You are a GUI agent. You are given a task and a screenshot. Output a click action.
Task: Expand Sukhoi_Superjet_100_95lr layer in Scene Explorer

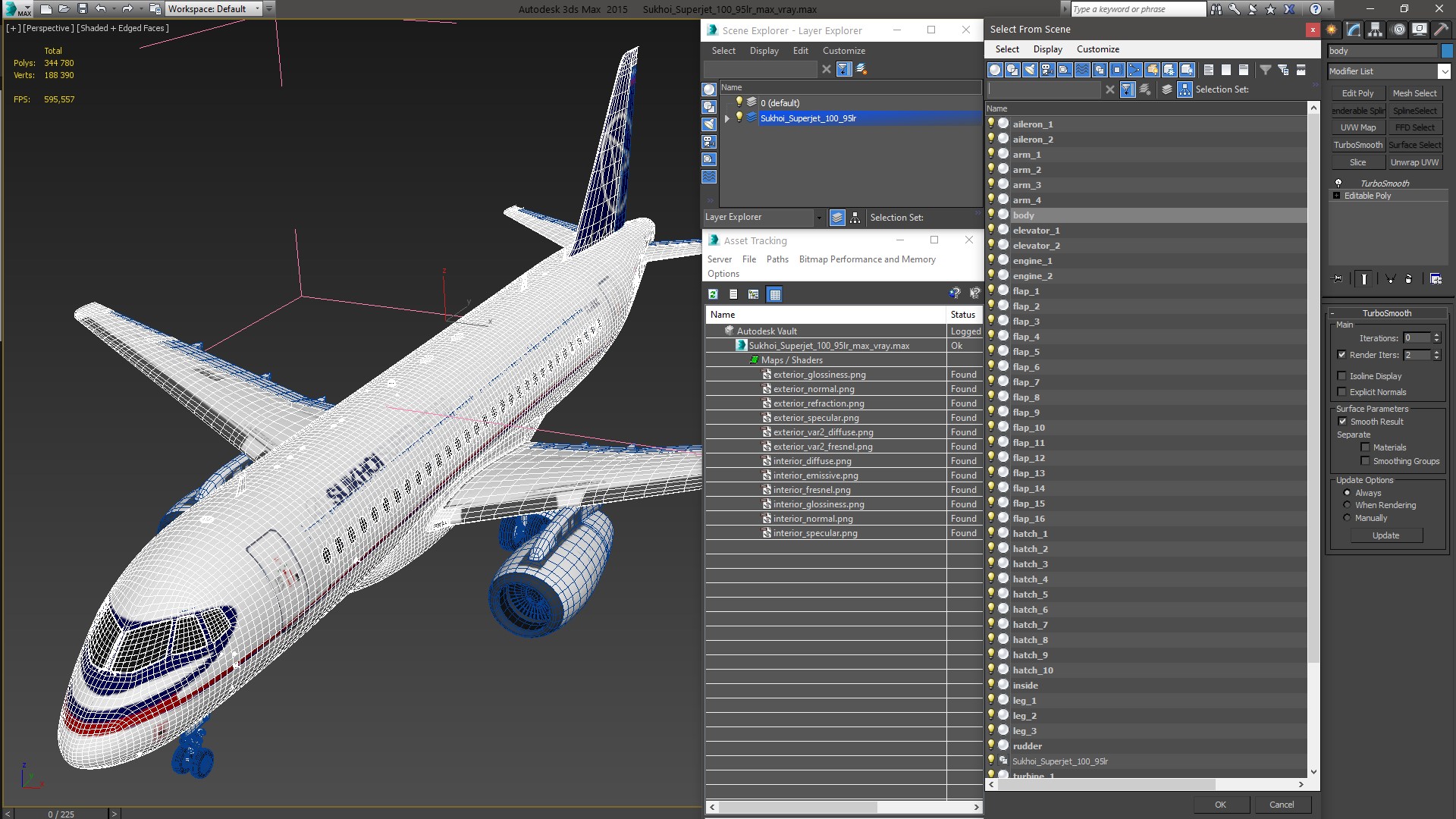[x=726, y=118]
